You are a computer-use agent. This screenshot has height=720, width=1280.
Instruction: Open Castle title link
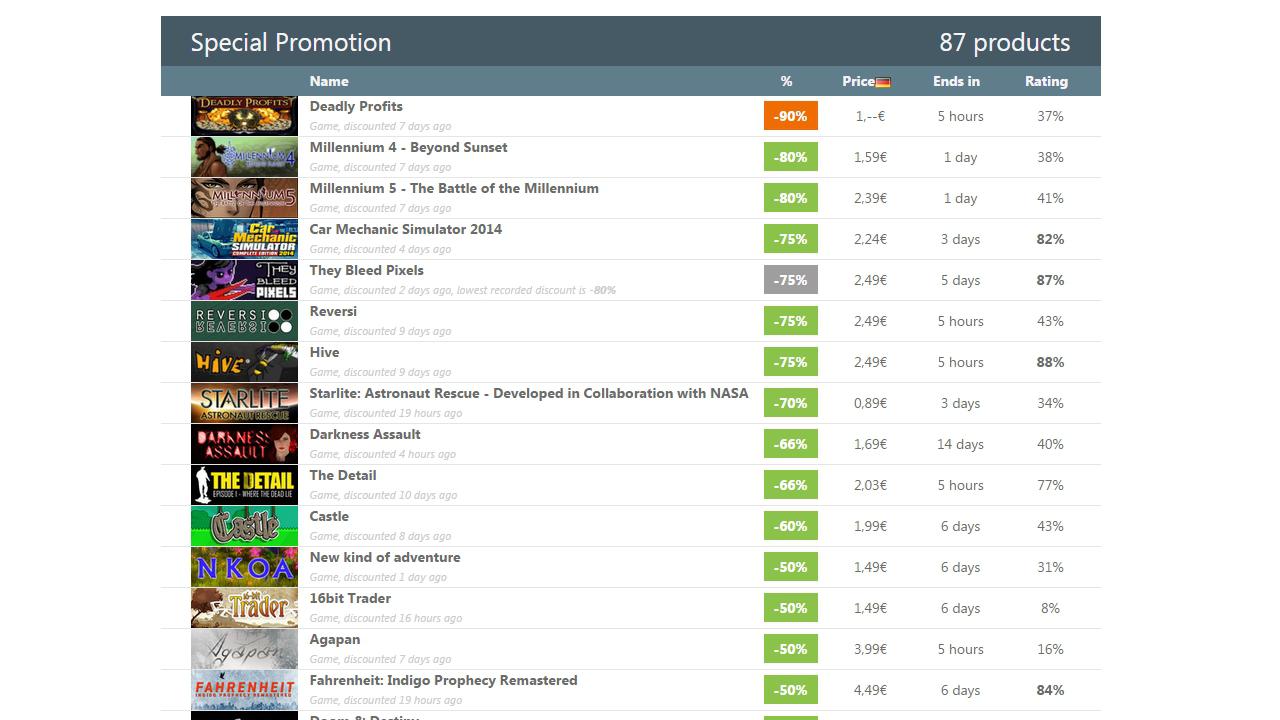(x=329, y=516)
